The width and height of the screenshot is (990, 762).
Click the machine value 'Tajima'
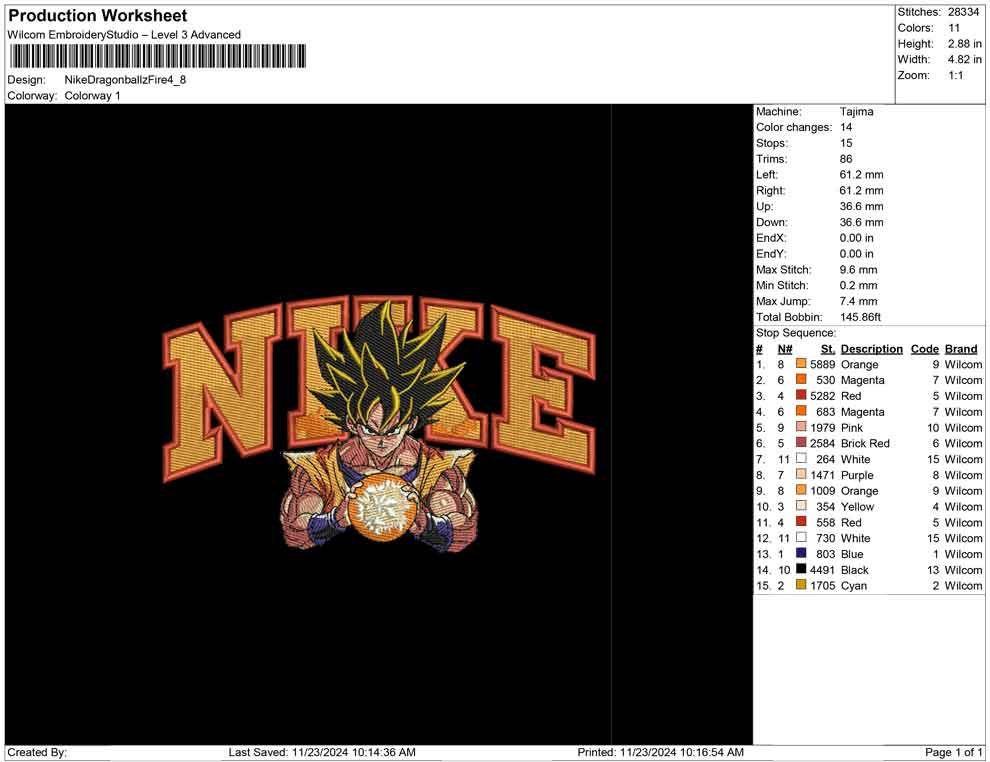coord(856,112)
